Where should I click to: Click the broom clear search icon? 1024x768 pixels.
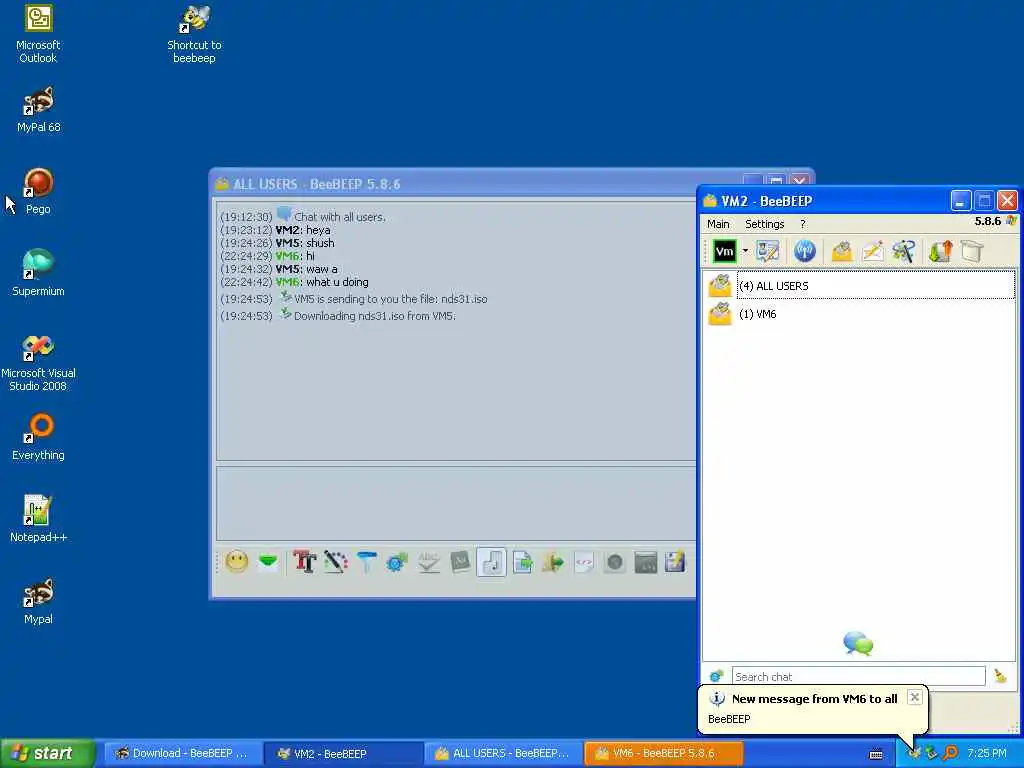pos(1000,676)
